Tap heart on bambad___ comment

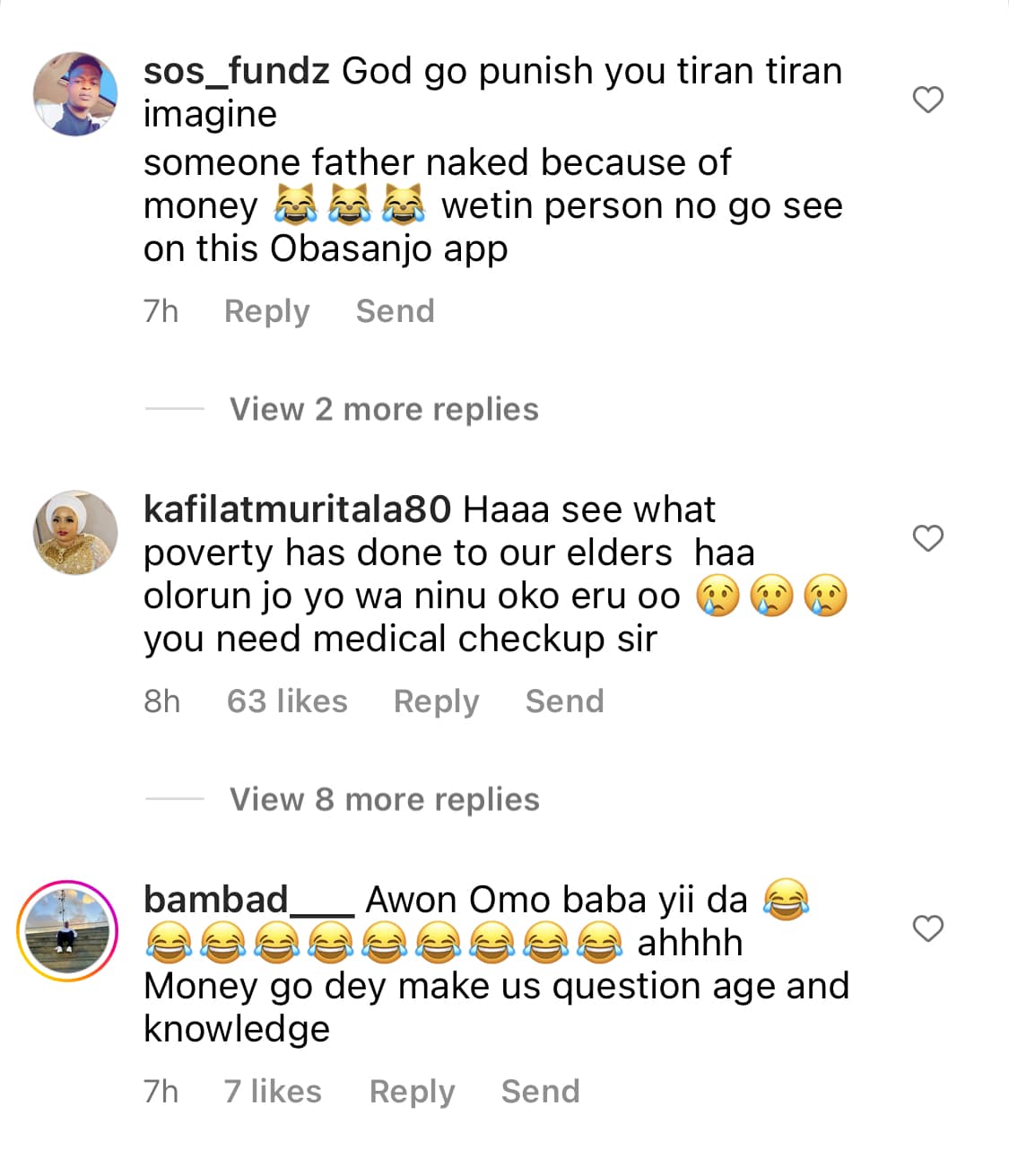tap(927, 928)
